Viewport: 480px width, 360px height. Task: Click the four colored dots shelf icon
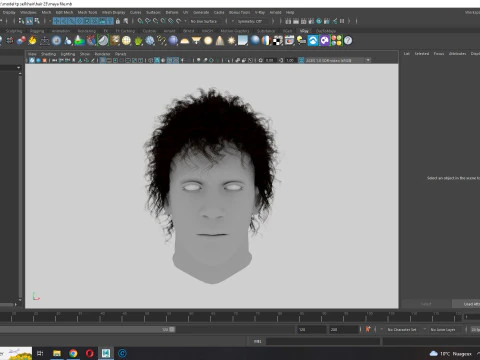(336, 41)
